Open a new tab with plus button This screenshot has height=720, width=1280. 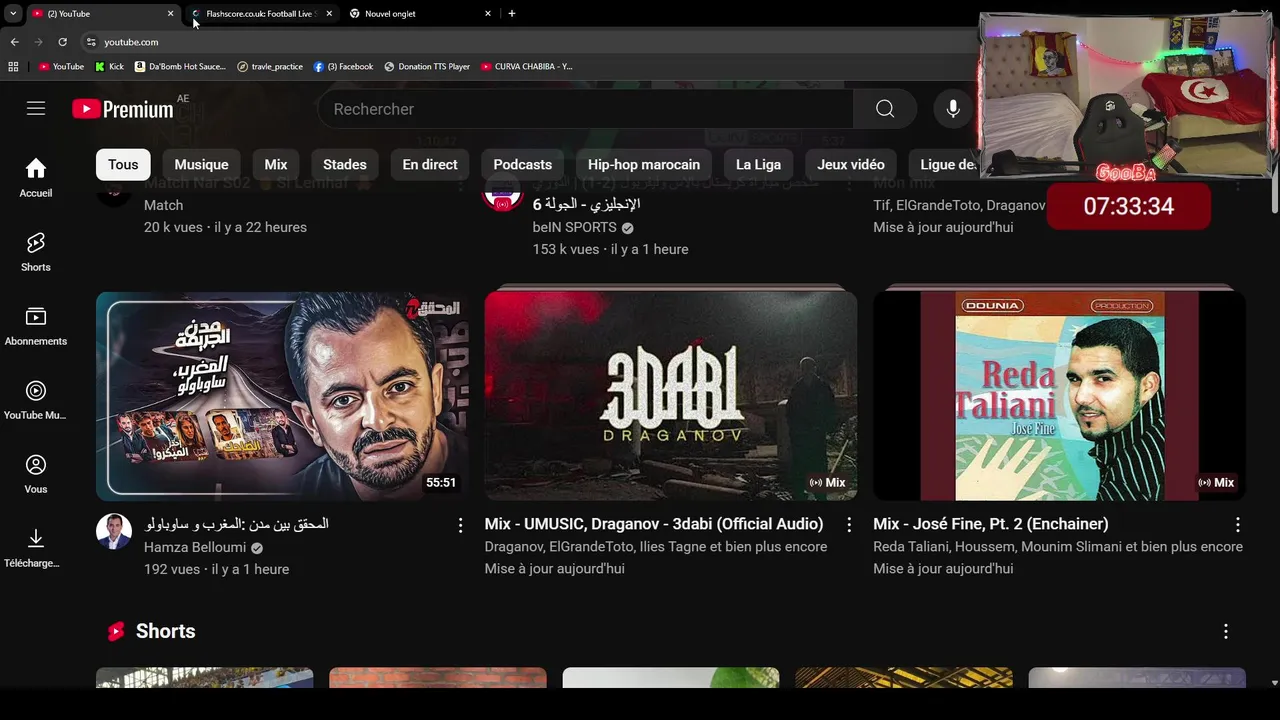512,13
